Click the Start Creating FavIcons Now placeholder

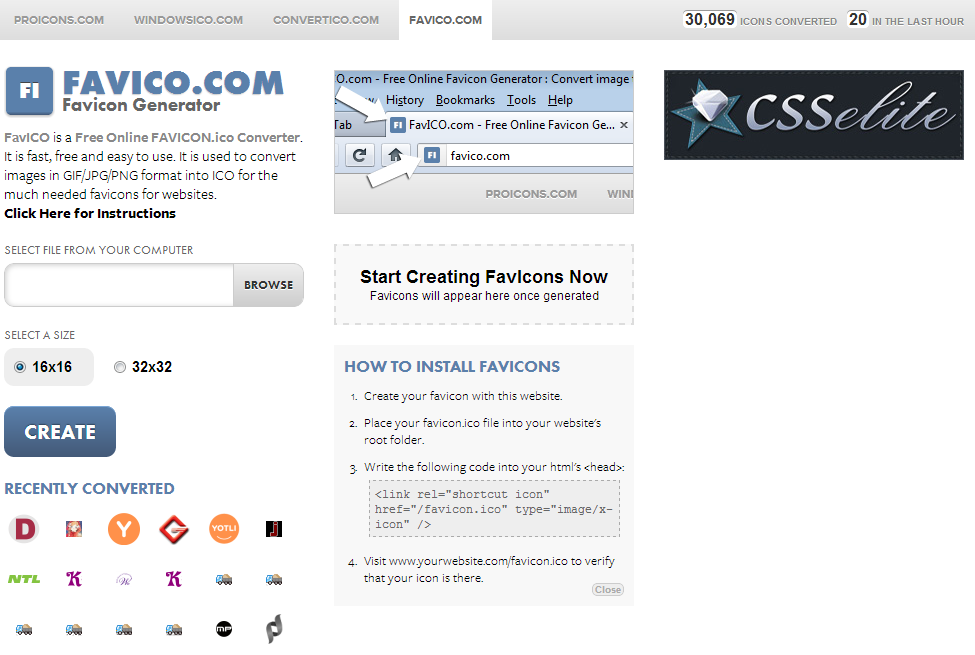[484, 285]
